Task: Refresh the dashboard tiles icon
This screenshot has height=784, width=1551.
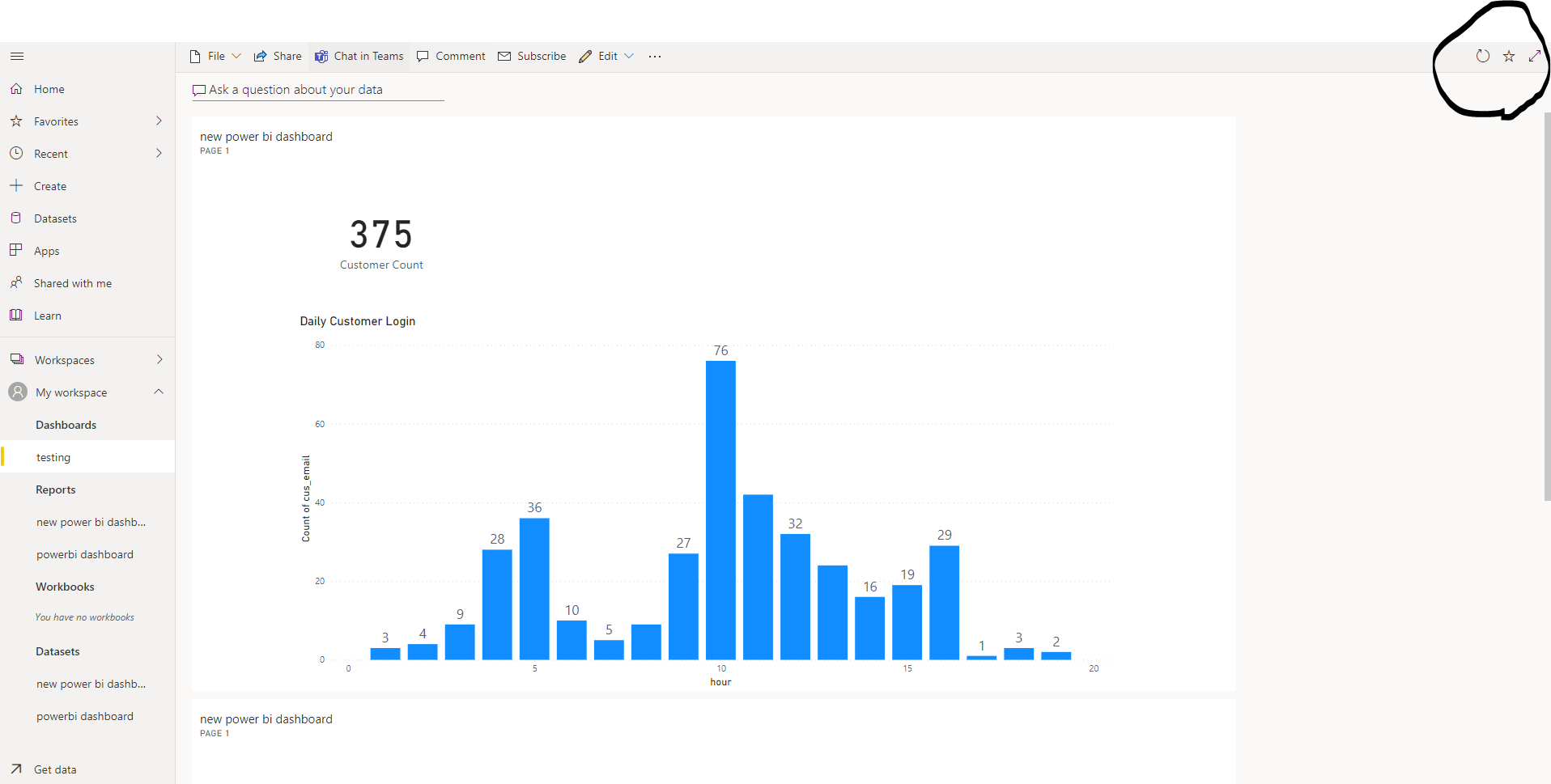Action: pyautogui.click(x=1483, y=56)
